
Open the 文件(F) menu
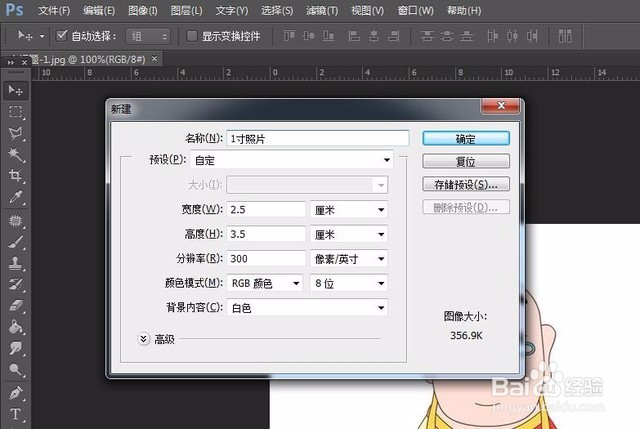(54, 10)
